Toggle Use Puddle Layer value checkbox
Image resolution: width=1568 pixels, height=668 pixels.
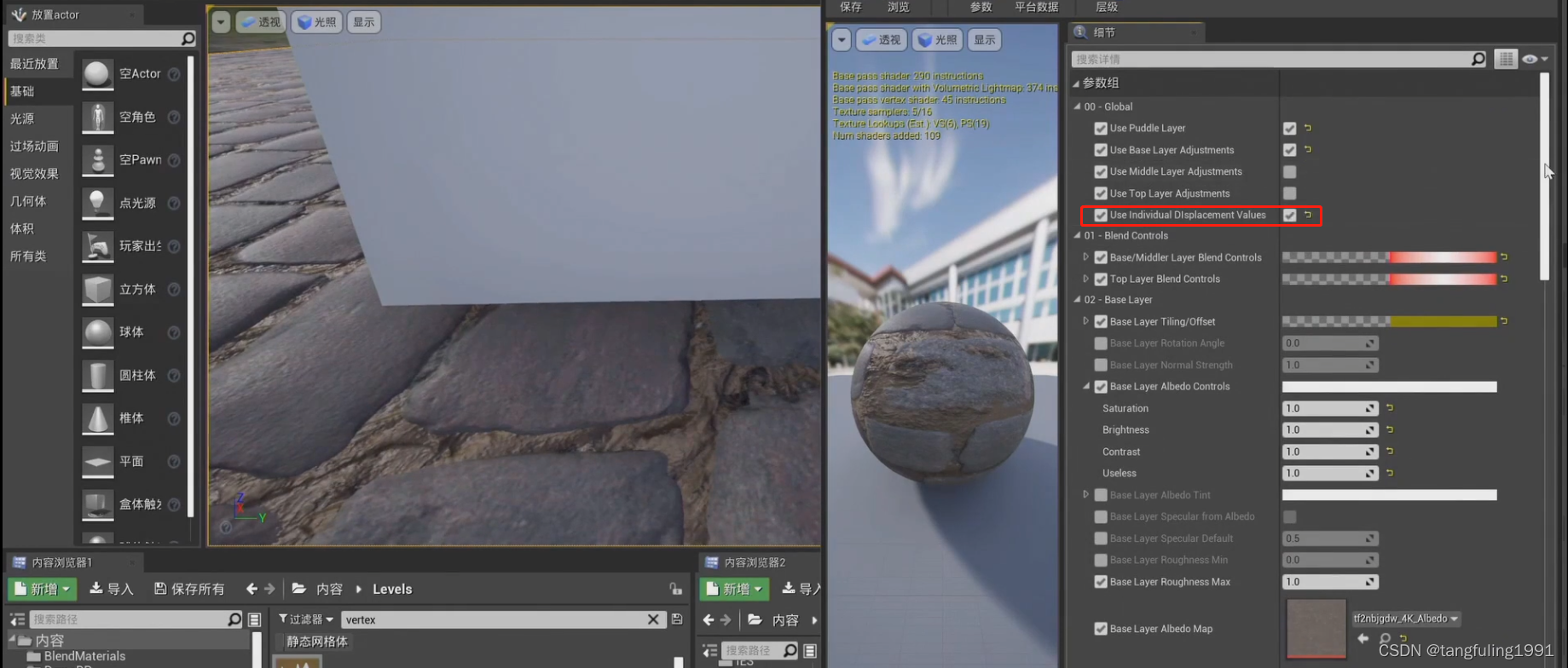(1290, 128)
